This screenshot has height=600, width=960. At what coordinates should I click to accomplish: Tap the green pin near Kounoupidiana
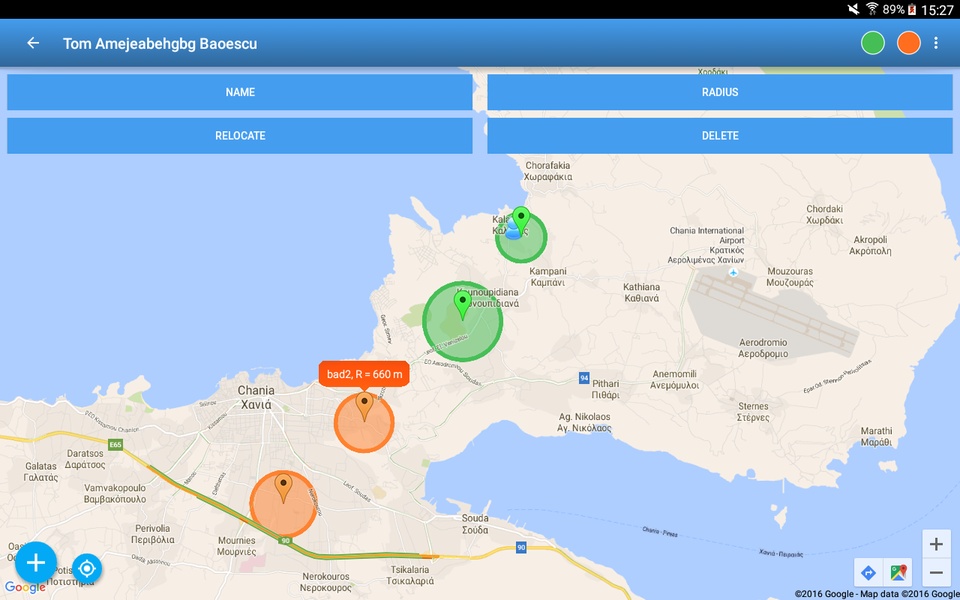point(462,304)
